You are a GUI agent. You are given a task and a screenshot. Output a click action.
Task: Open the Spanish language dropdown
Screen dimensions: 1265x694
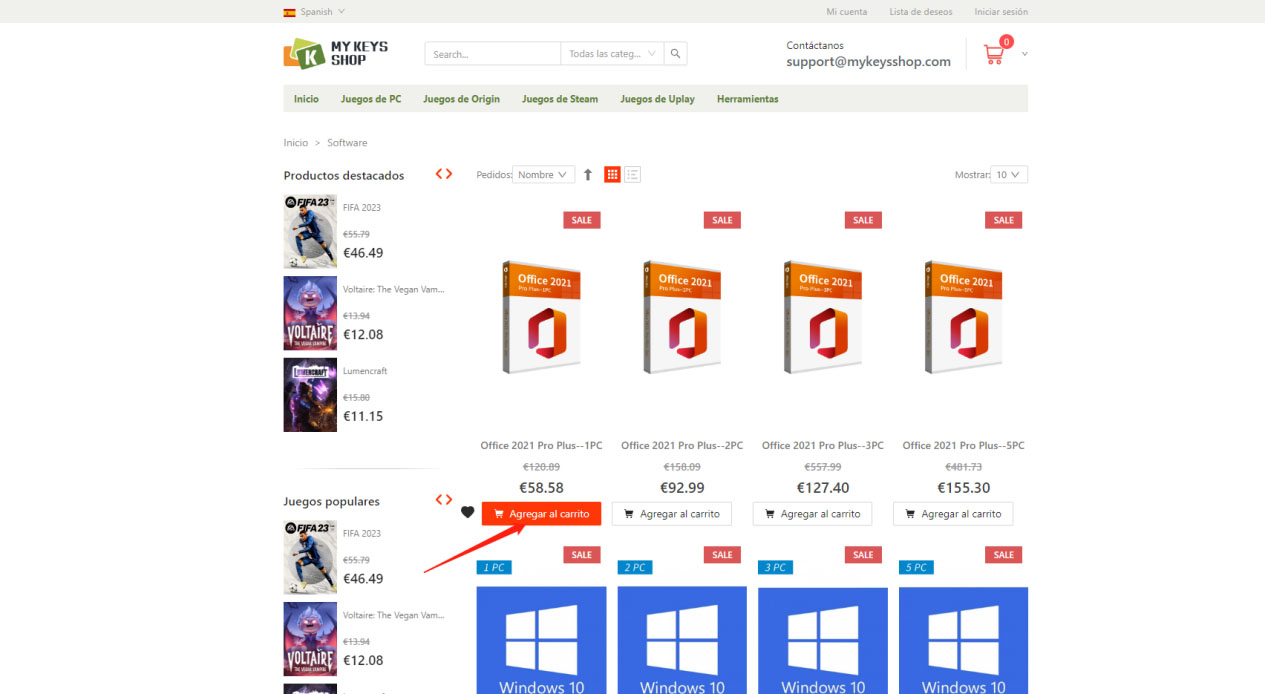(x=314, y=12)
